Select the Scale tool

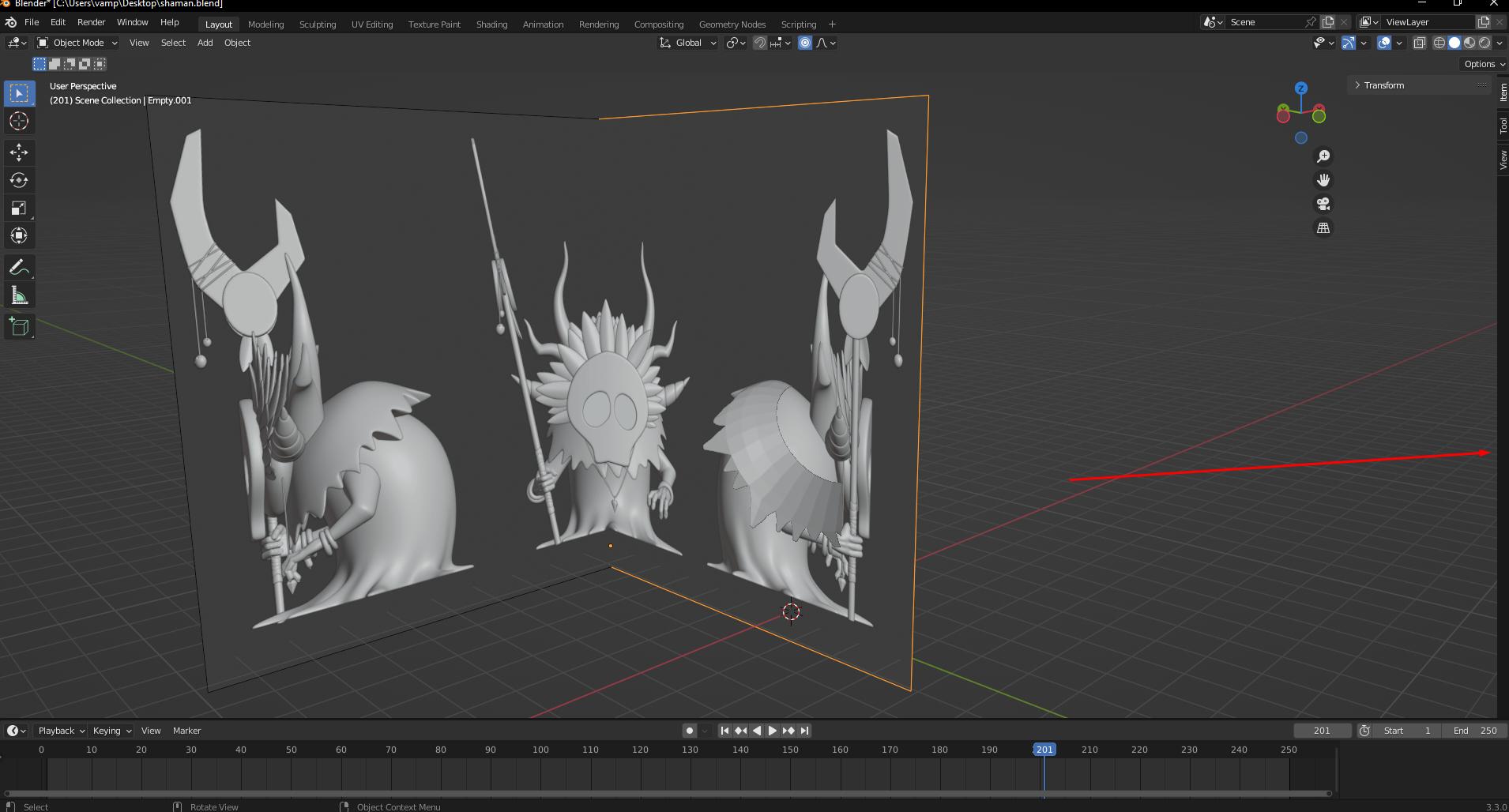[19, 208]
